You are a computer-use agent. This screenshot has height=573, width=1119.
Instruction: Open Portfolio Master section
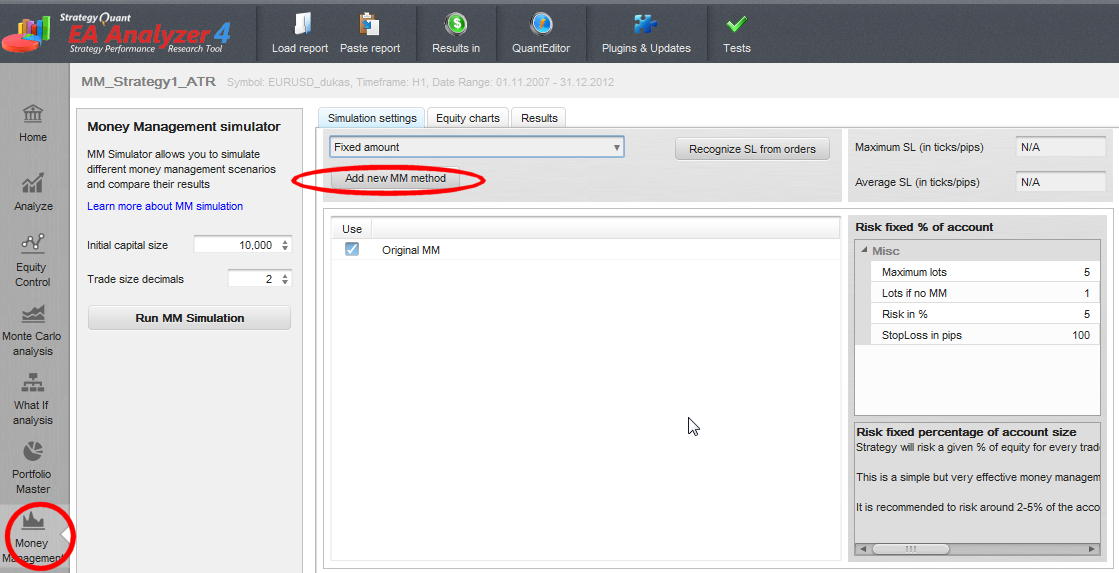33,468
